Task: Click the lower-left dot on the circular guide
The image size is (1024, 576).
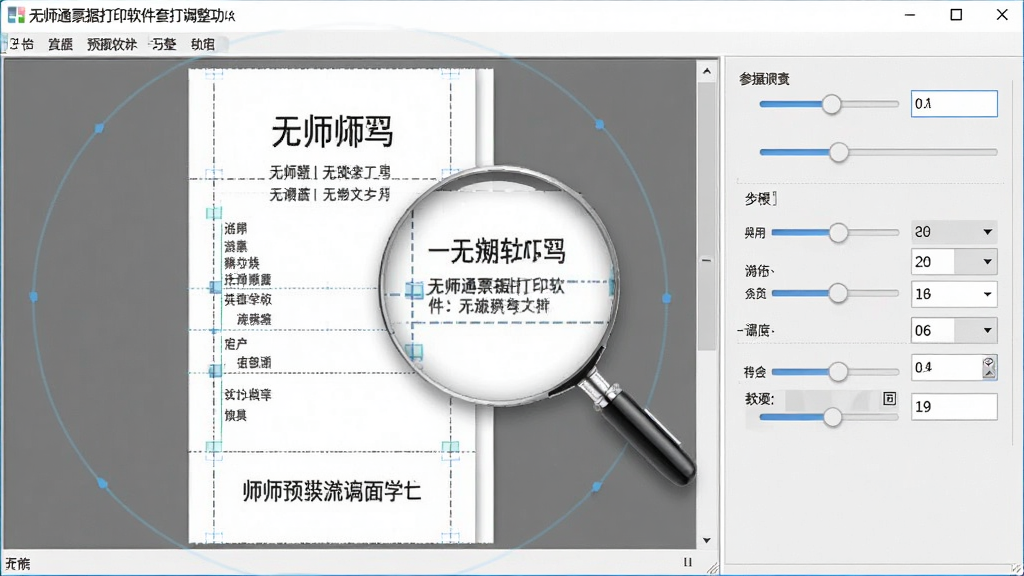Action: [x=102, y=483]
